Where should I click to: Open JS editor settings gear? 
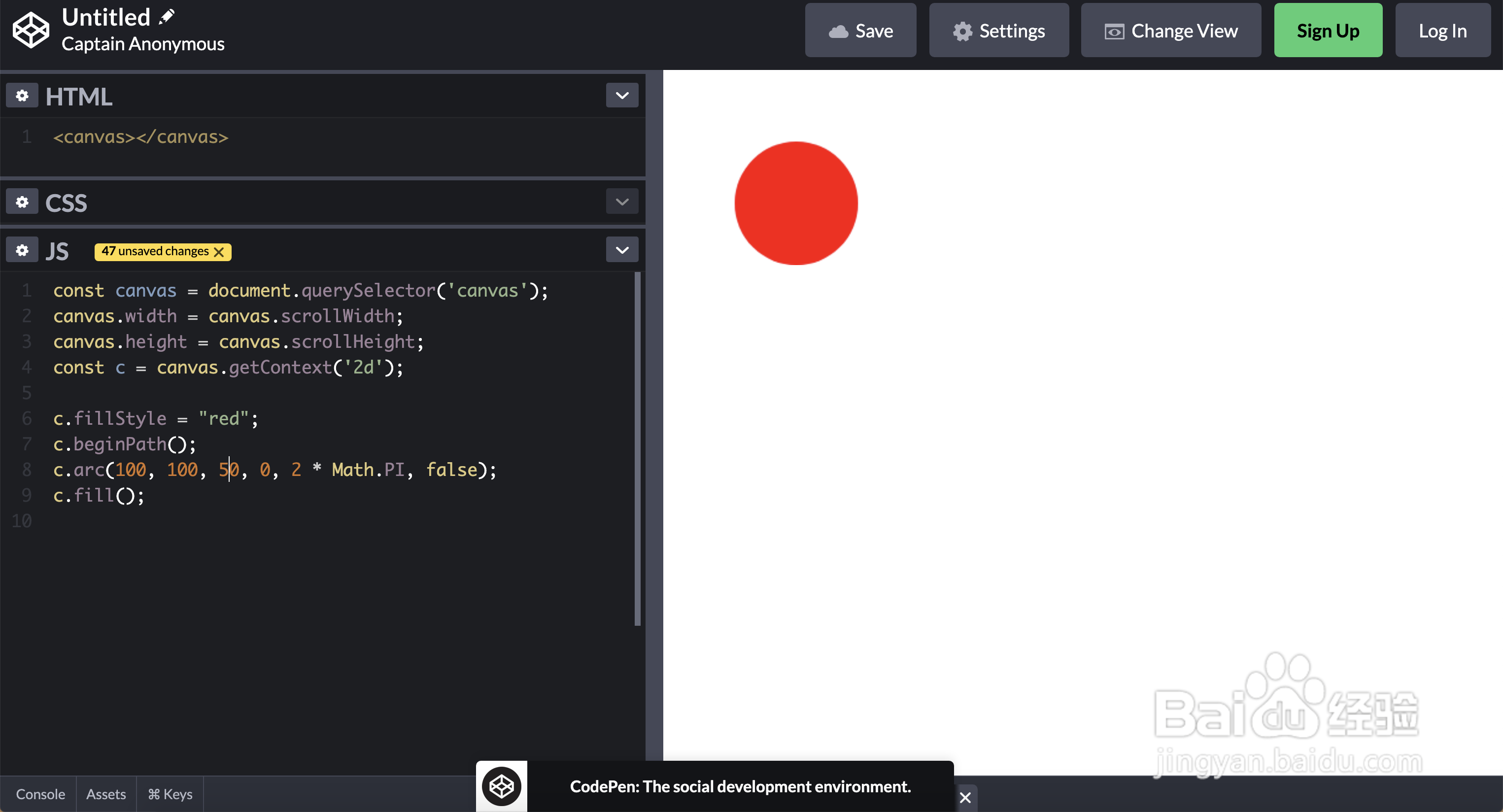coord(22,250)
